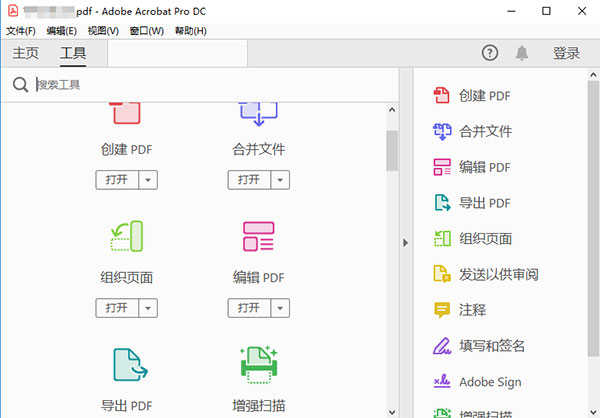Click 打开 button under 组织页面
Image resolution: width=600 pixels, height=418 pixels.
point(117,308)
